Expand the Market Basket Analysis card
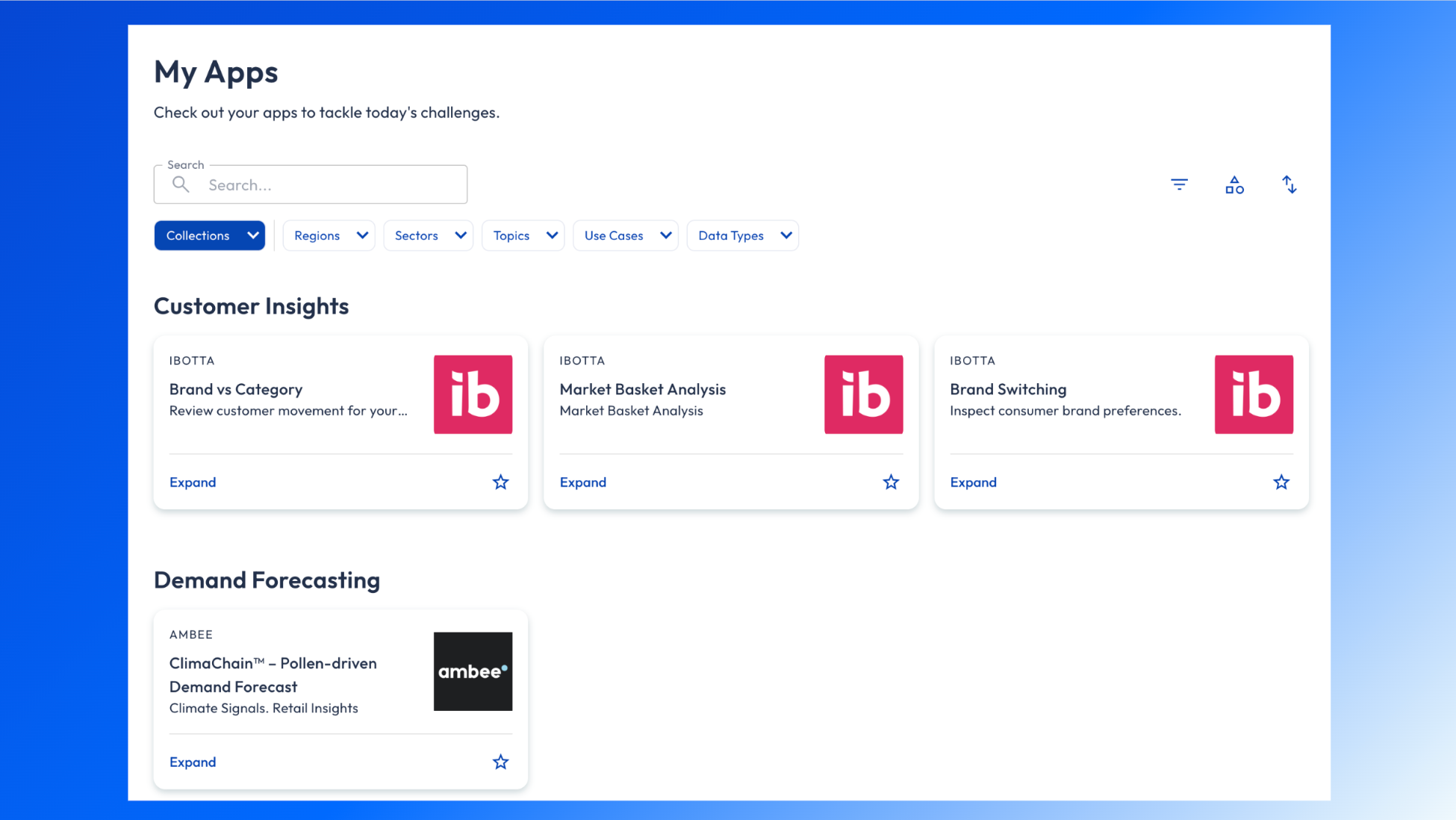The width and height of the screenshot is (1456, 820). [583, 482]
